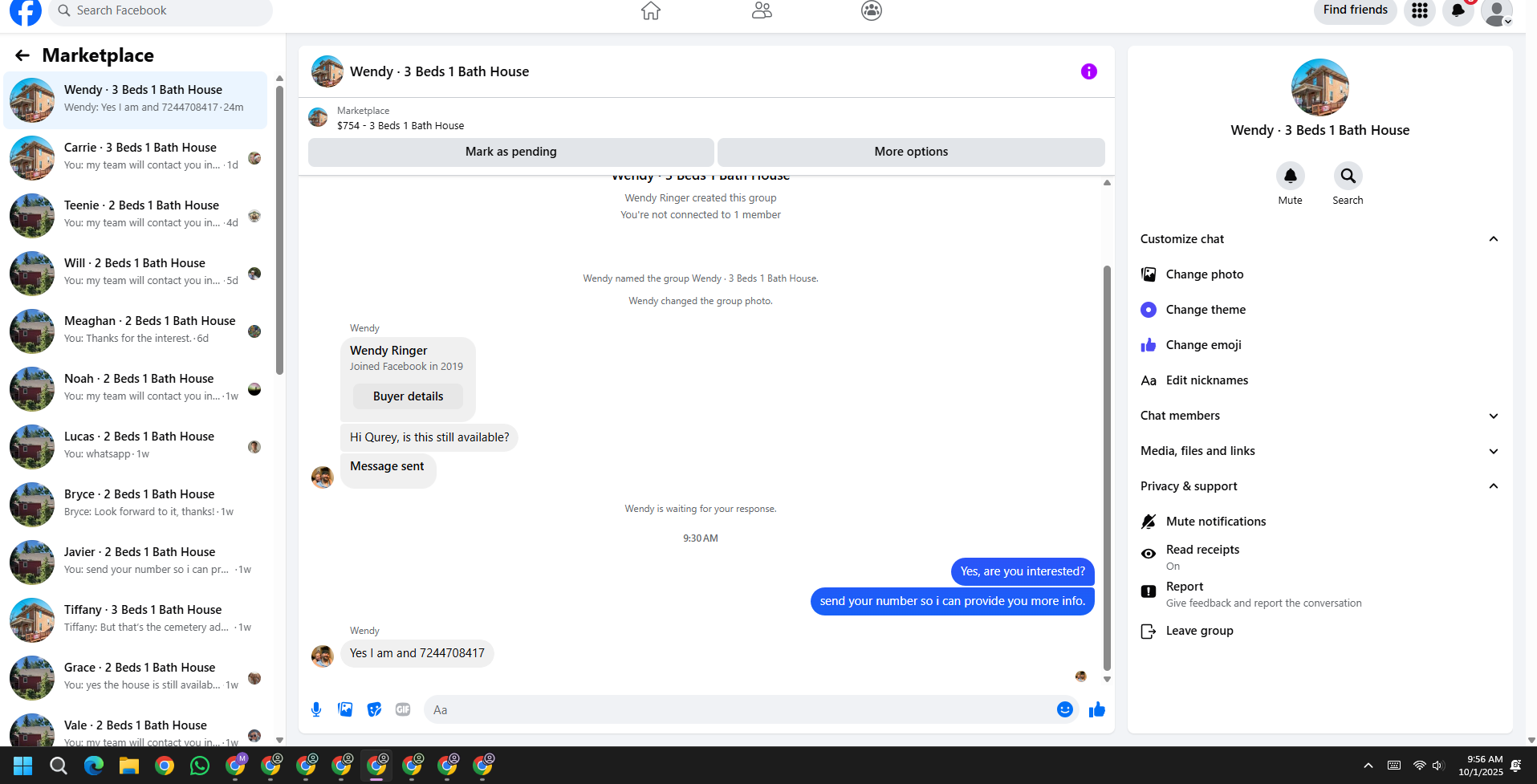
Task: Open the Groups icon in top navigation
Action: [x=872, y=10]
